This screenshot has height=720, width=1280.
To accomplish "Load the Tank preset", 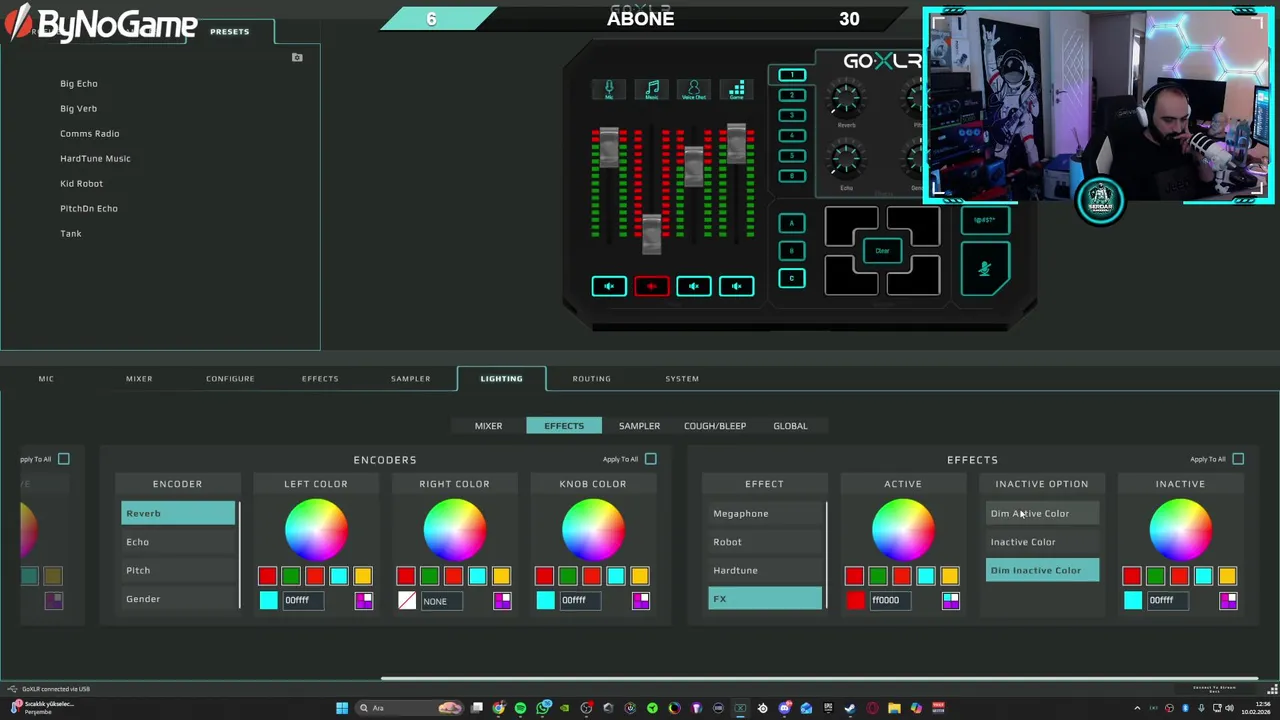I will [71, 234].
